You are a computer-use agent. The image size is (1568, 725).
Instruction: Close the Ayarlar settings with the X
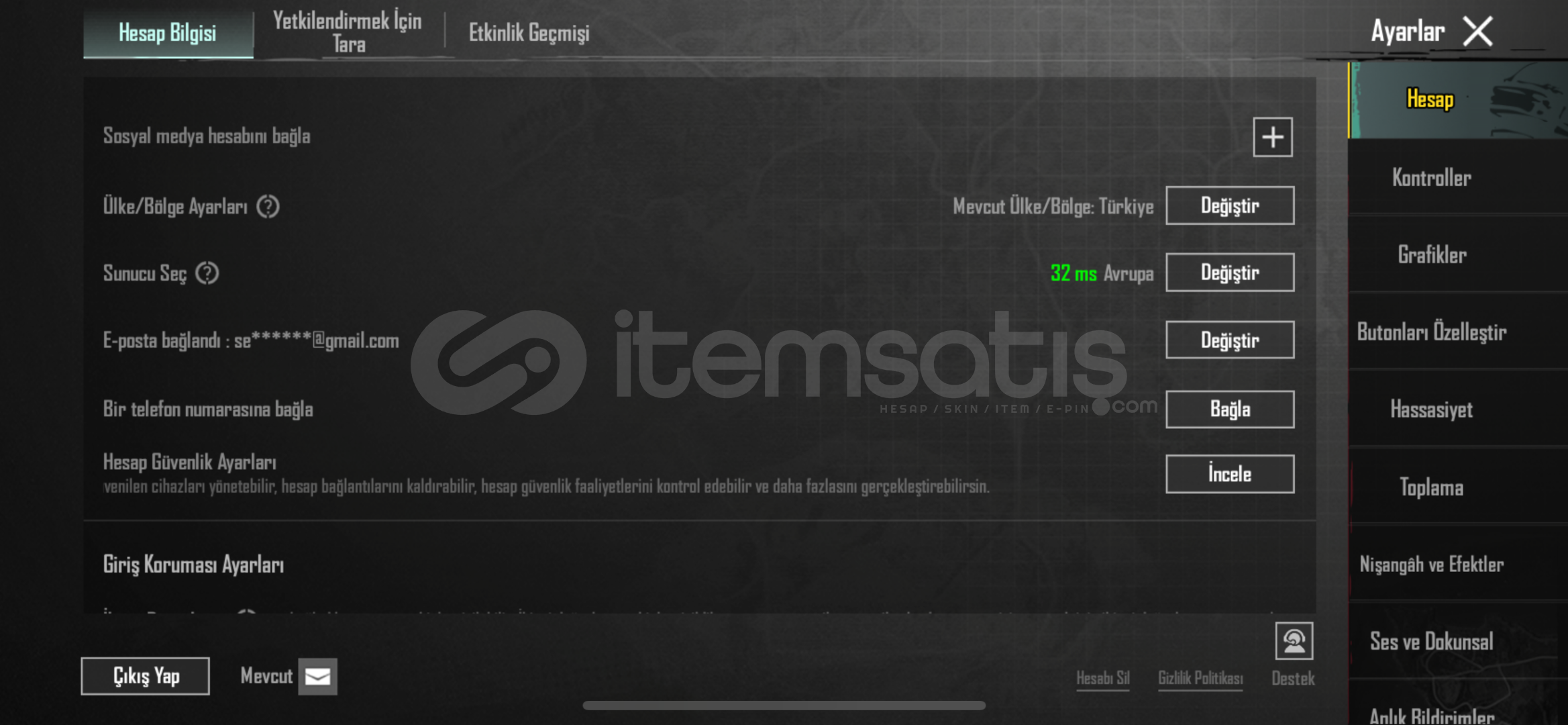tap(1478, 32)
